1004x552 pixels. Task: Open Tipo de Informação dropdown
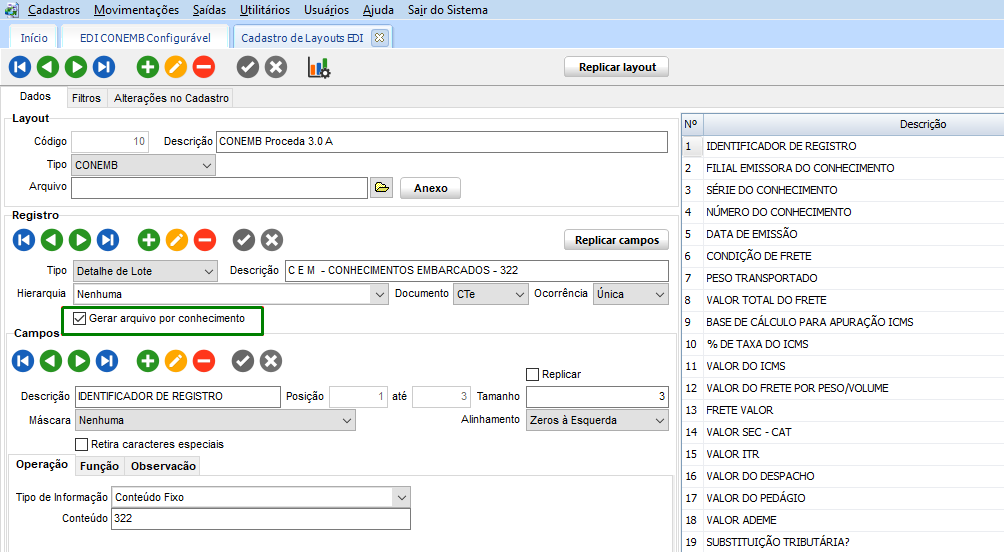pos(401,497)
